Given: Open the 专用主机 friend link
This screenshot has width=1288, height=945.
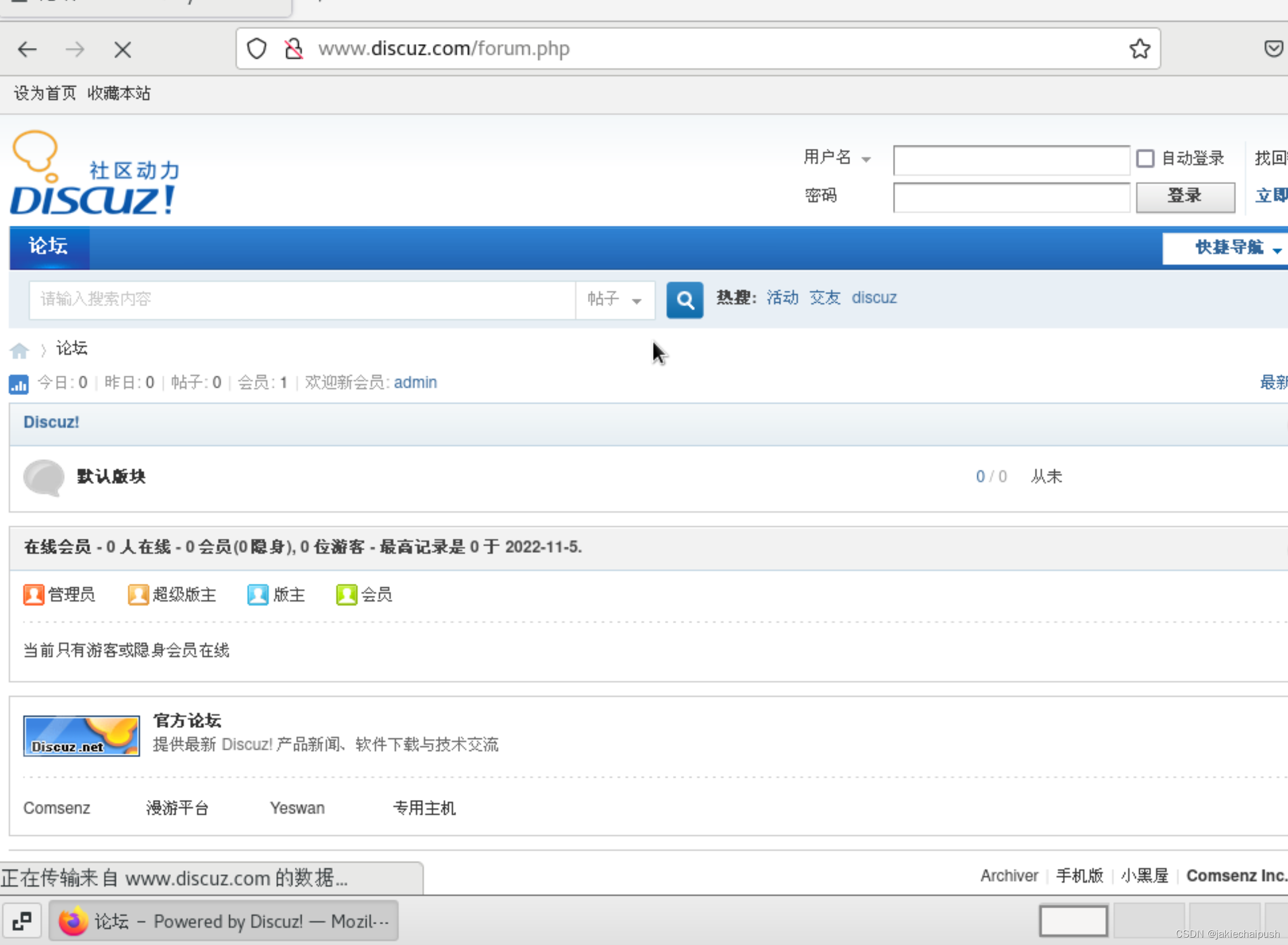Looking at the screenshot, I should [424, 808].
